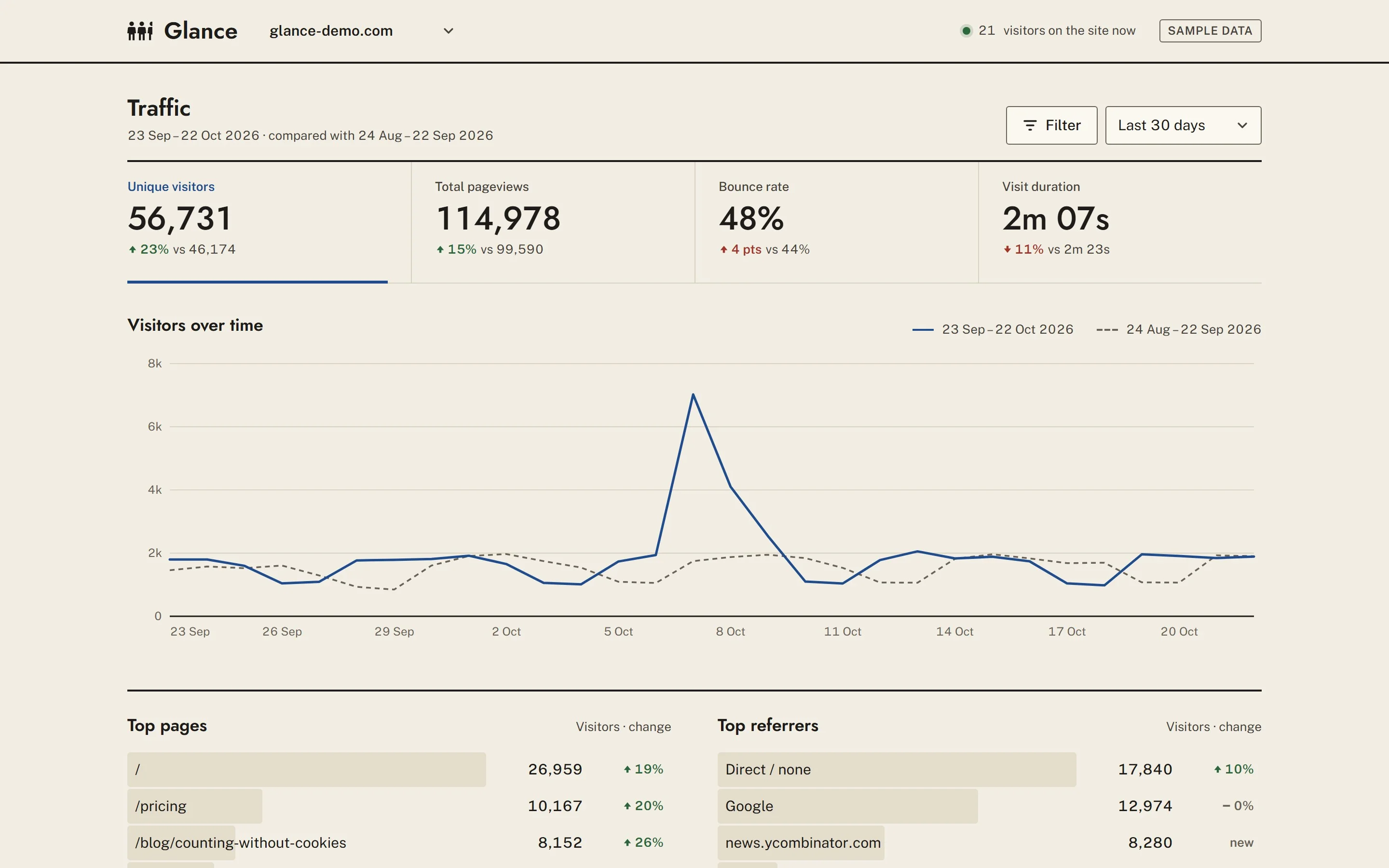Click the visitors value 12,974
This screenshot has height=868, width=1389.
point(1145,806)
